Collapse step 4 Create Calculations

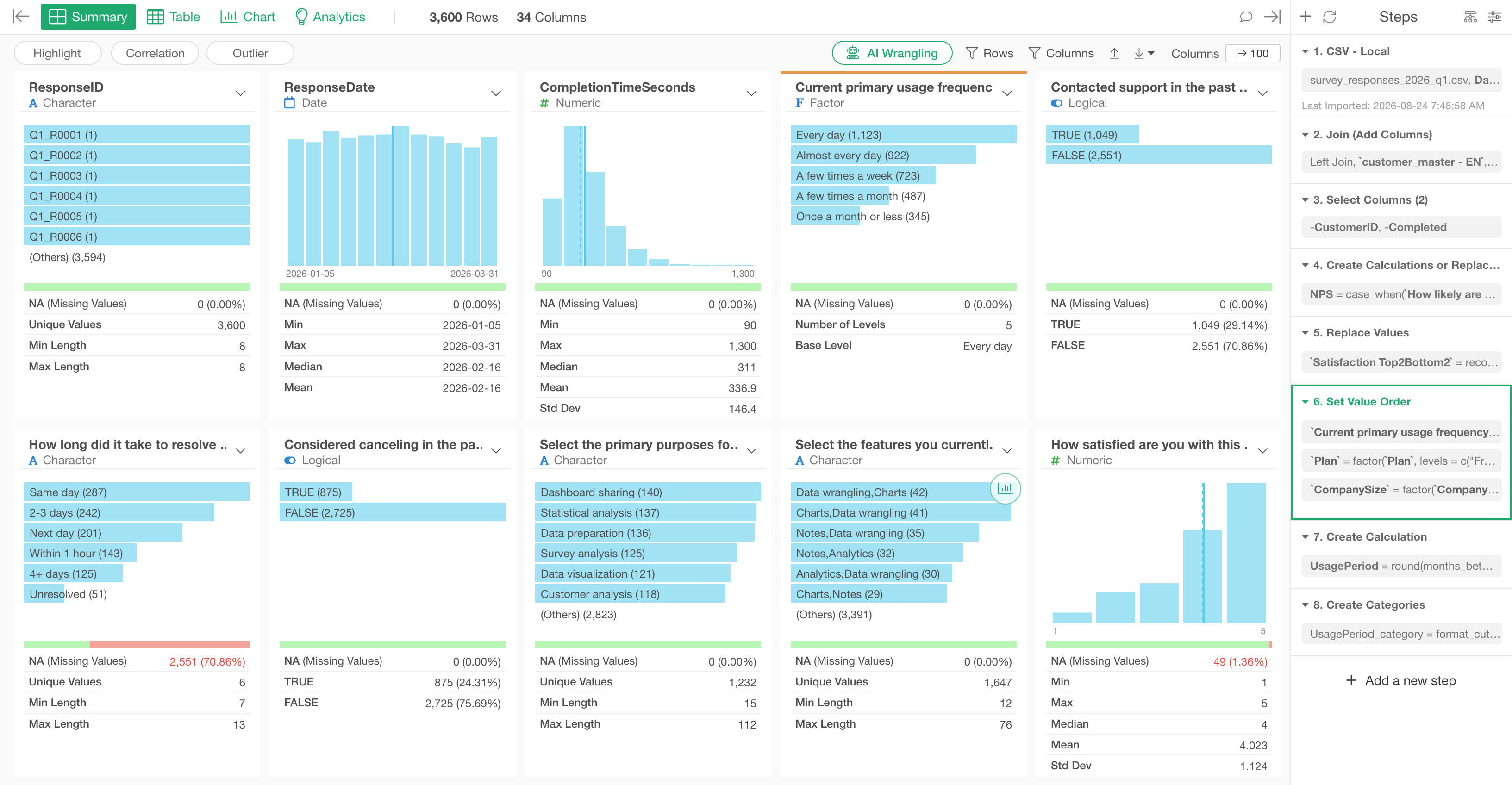pos(1306,265)
